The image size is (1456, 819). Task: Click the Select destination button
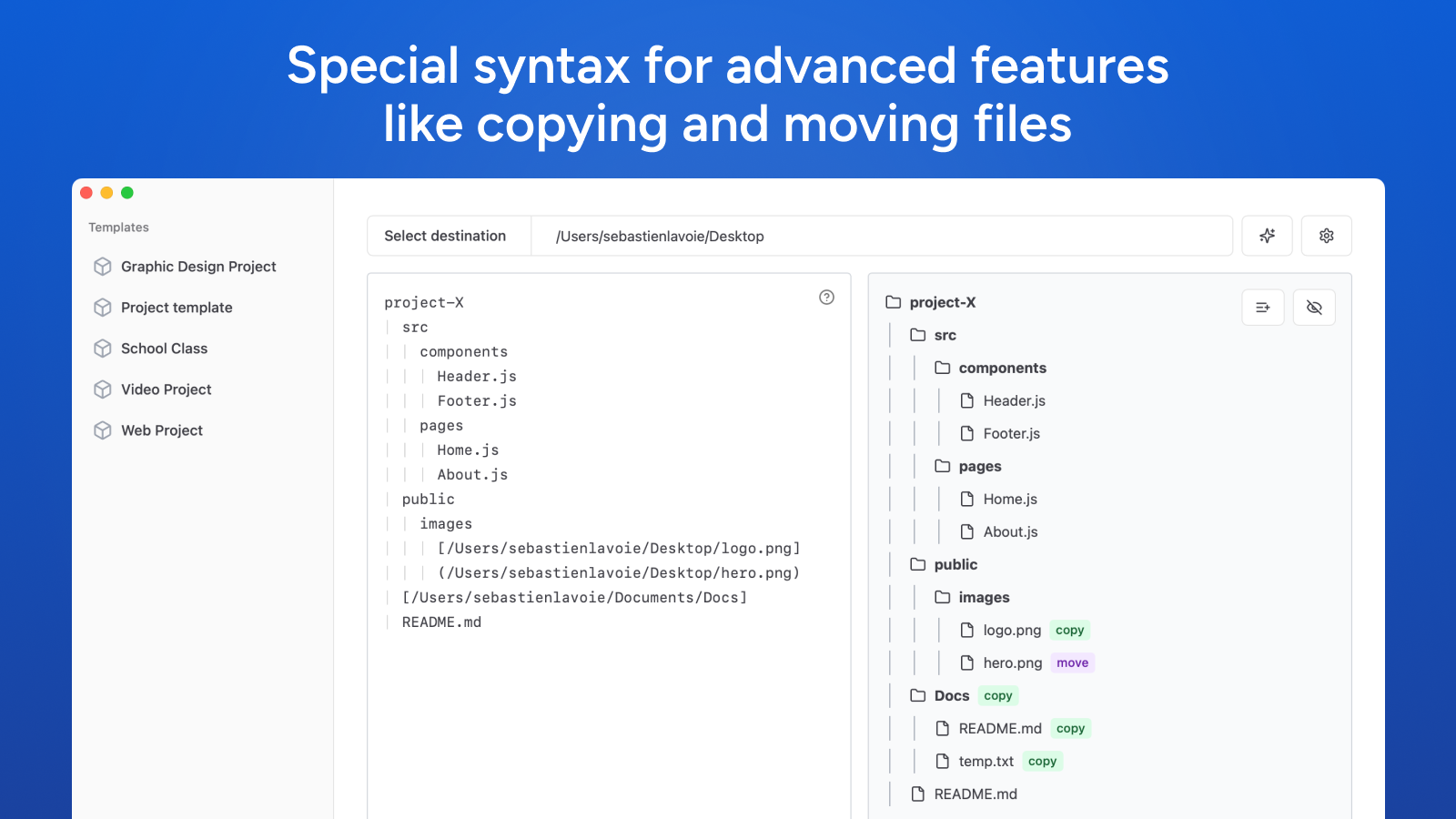pos(450,236)
